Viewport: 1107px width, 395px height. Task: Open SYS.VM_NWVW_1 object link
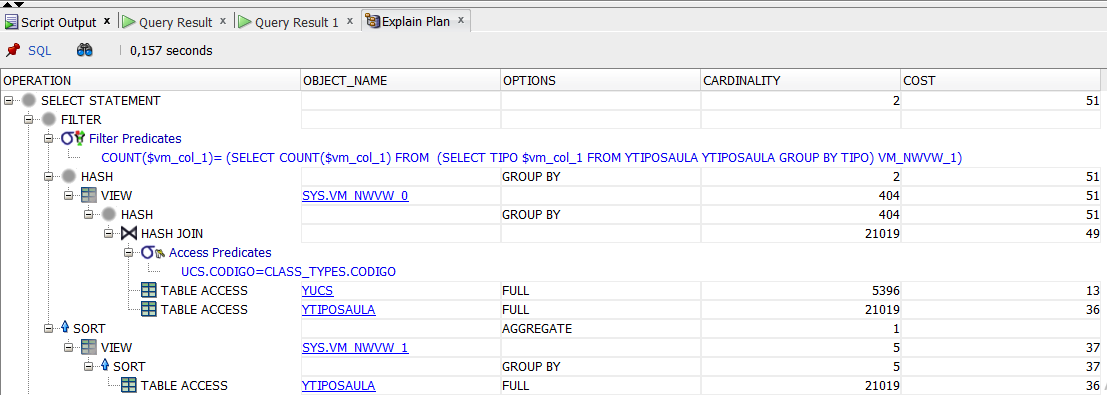(355, 348)
